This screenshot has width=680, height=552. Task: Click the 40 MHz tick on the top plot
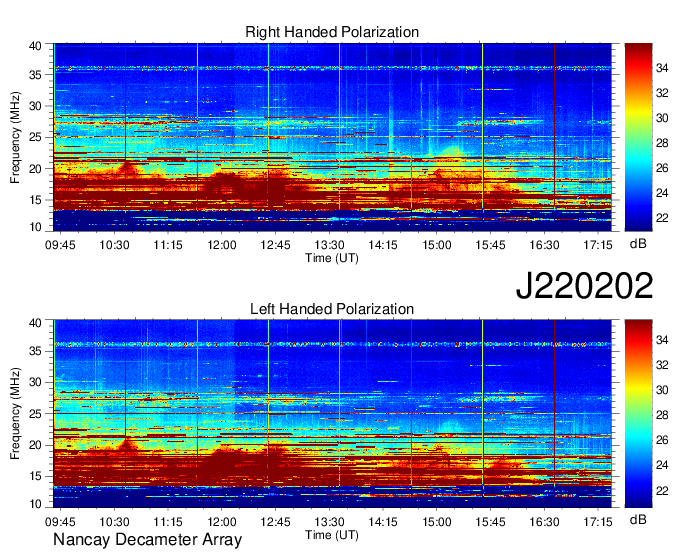coord(36,46)
